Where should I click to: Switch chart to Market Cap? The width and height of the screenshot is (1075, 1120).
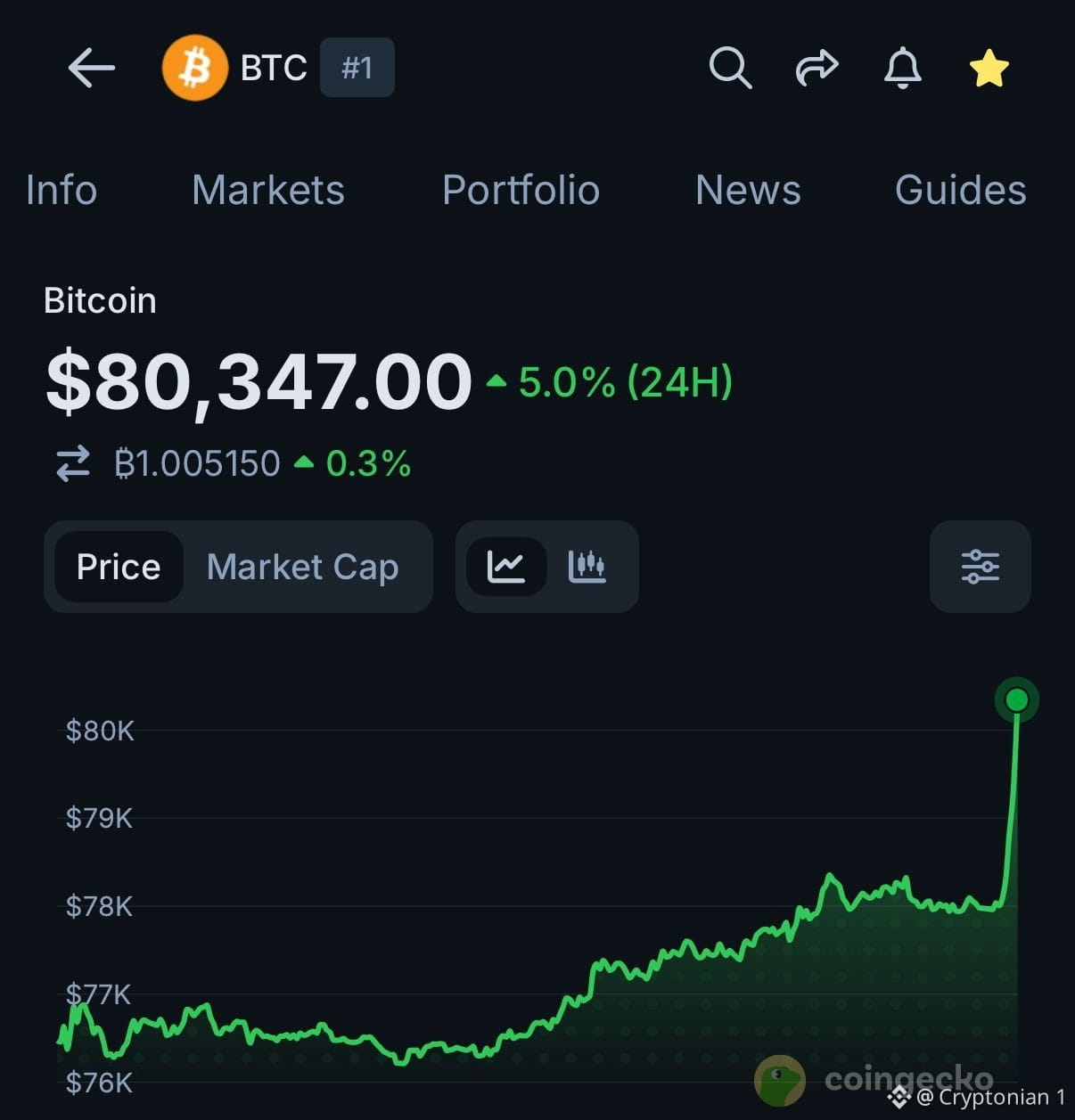(303, 567)
